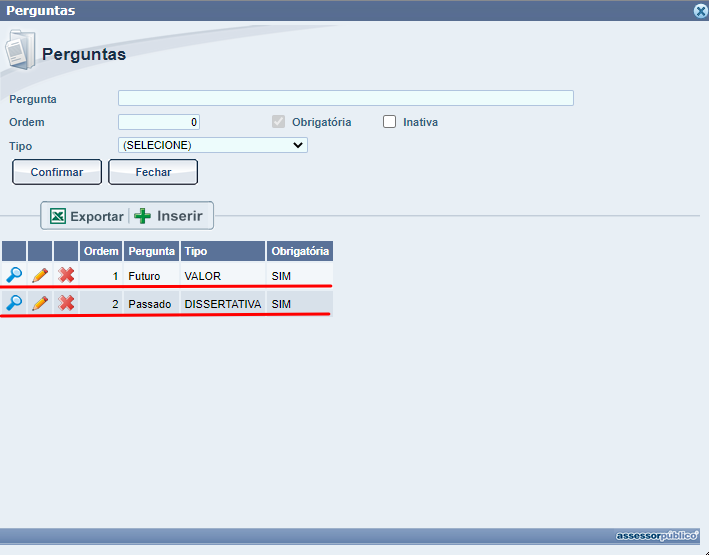
Task: Click pencil icon to edit Passado row
Action: coord(40,303)
